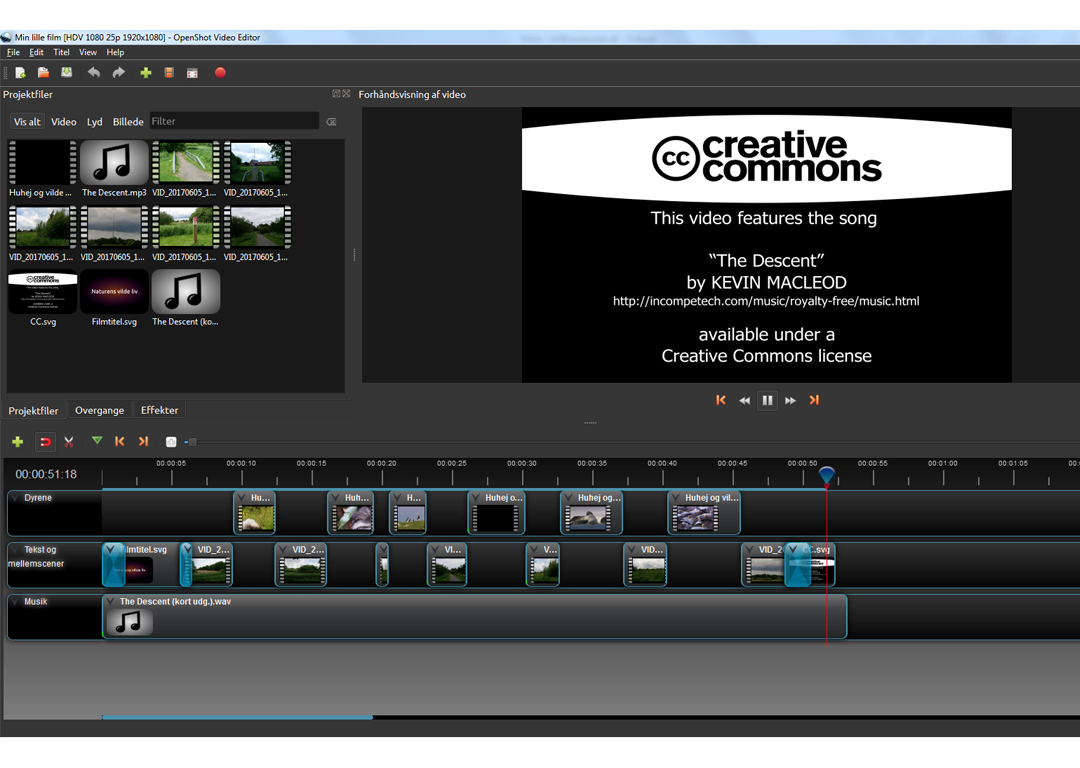Select 'The Descent (ko...' project file
Screen dimensions: 1080x768
(x=185, y=298)
